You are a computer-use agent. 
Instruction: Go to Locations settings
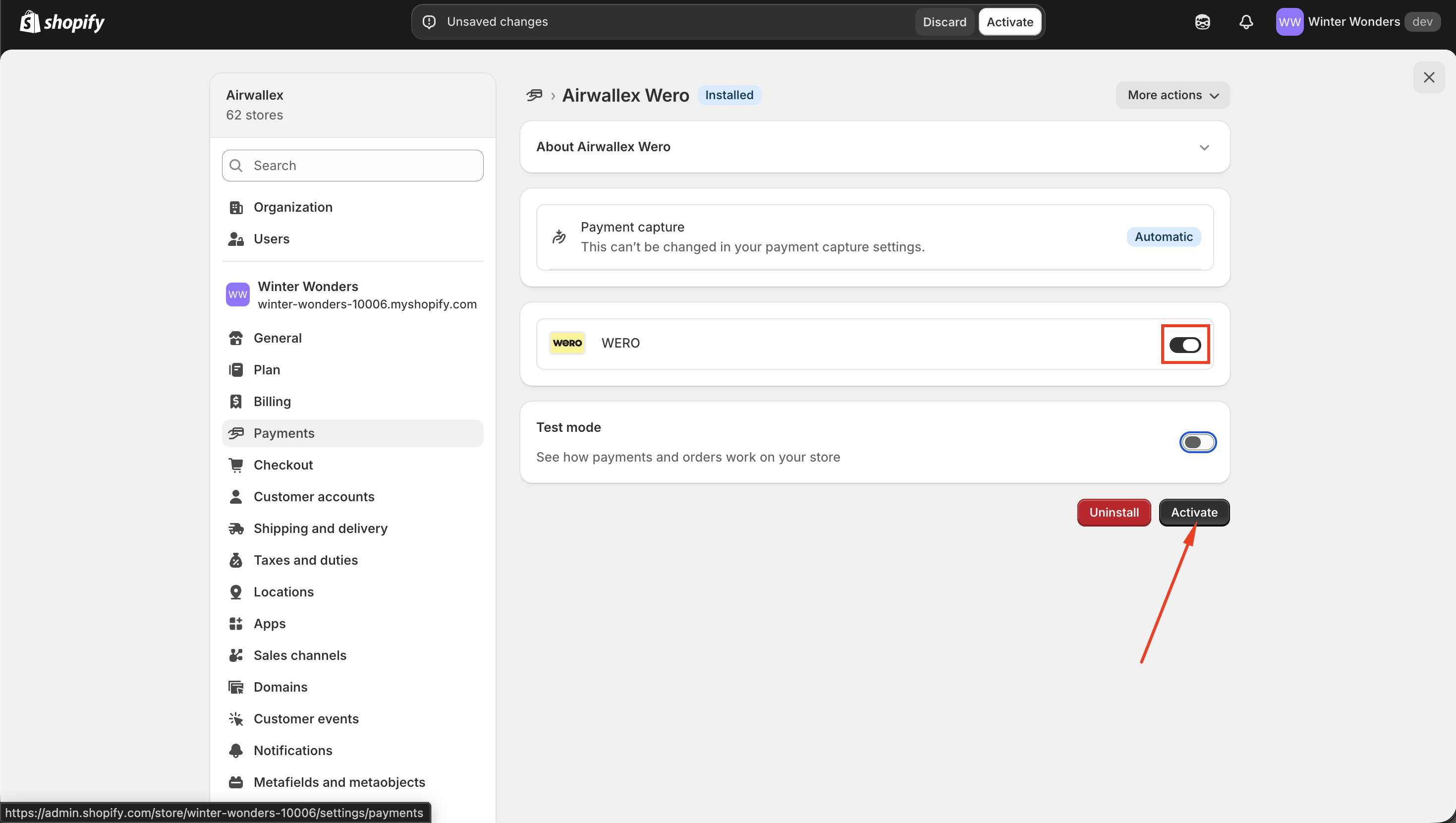(x=353, y=591)
